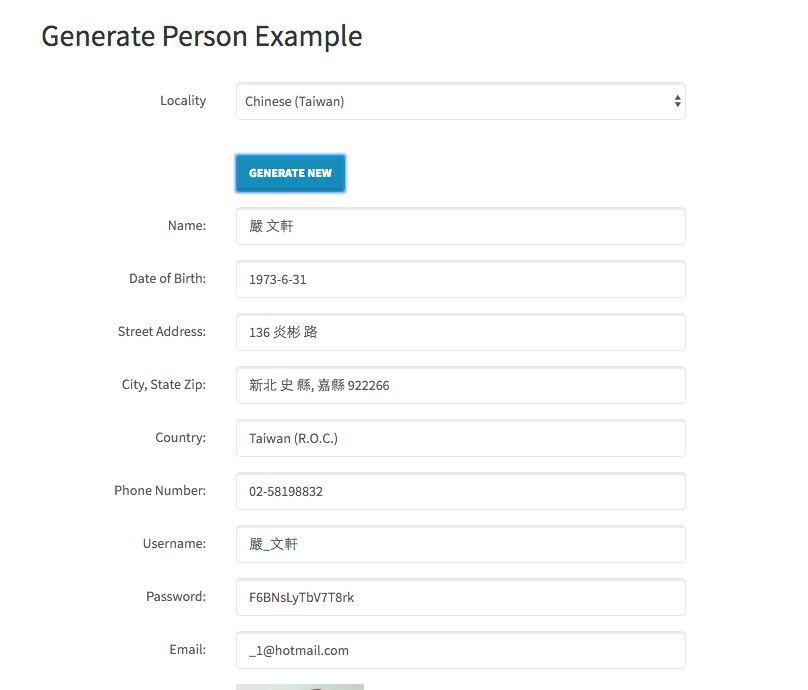Click the Date of Birth field
808x690 pixels.
click(x=461, y=279)
